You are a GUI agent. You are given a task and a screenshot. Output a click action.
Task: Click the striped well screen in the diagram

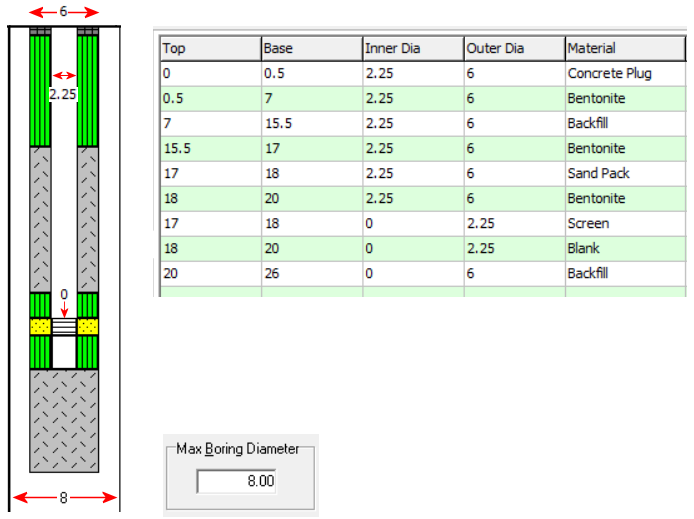[x=64, y=327]
